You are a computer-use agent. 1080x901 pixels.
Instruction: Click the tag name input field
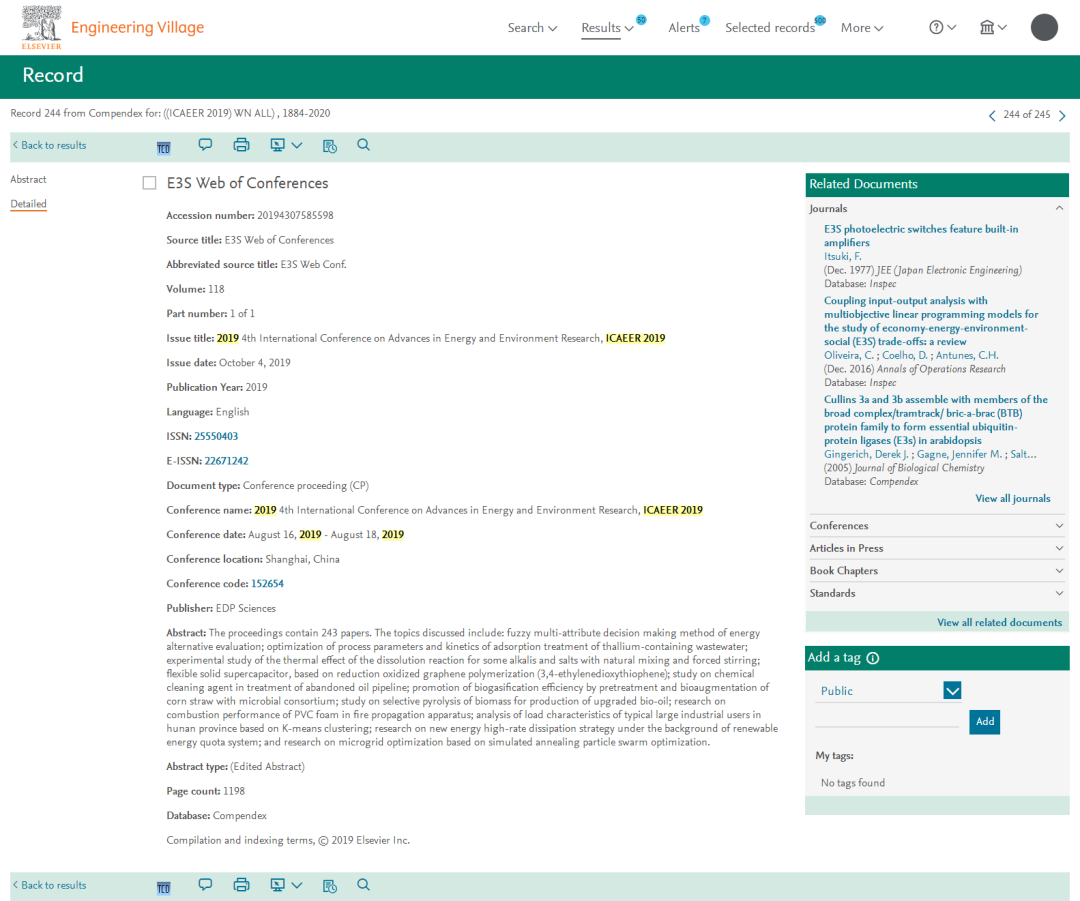[x=886, y=720]
